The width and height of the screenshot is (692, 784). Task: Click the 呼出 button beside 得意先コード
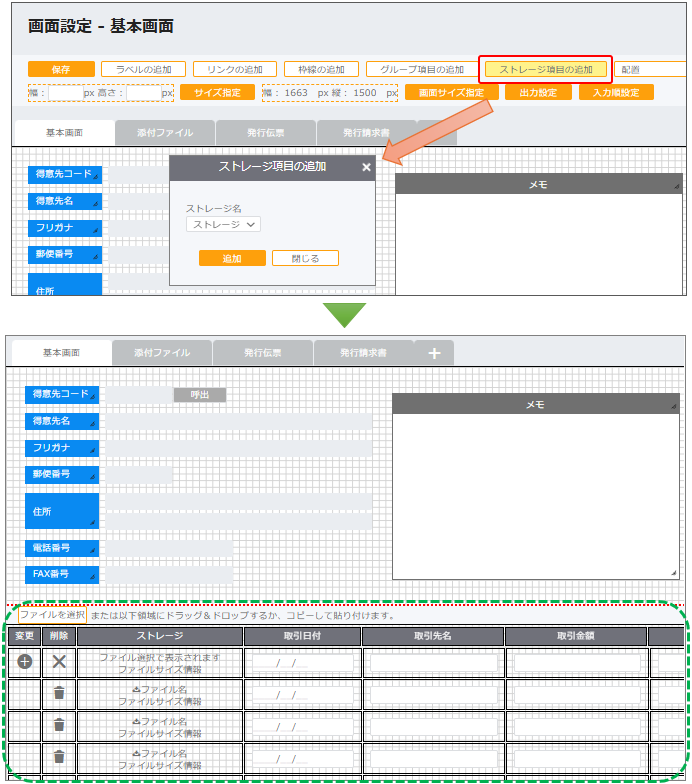pos(199,395)
